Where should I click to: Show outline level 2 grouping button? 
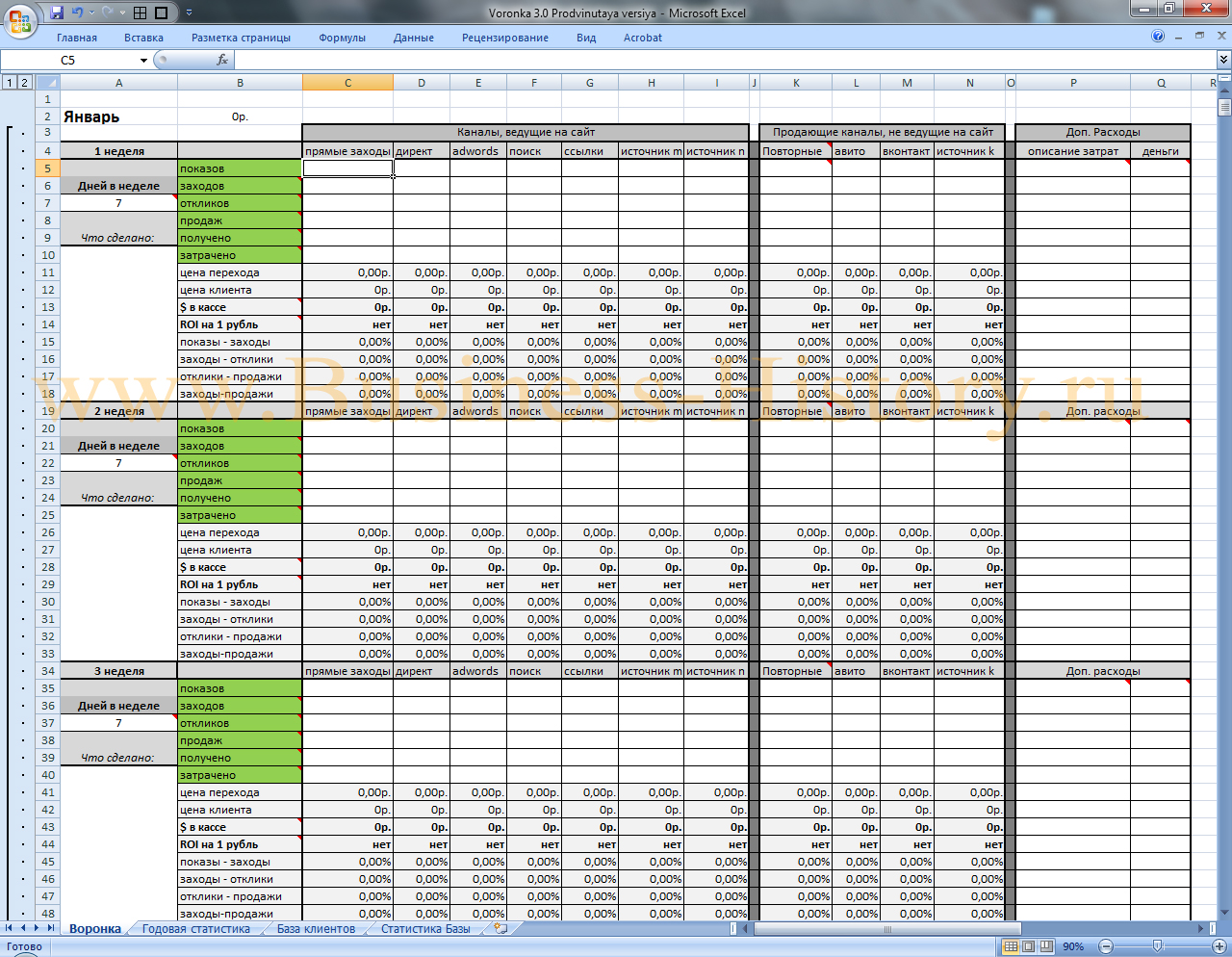24,83
